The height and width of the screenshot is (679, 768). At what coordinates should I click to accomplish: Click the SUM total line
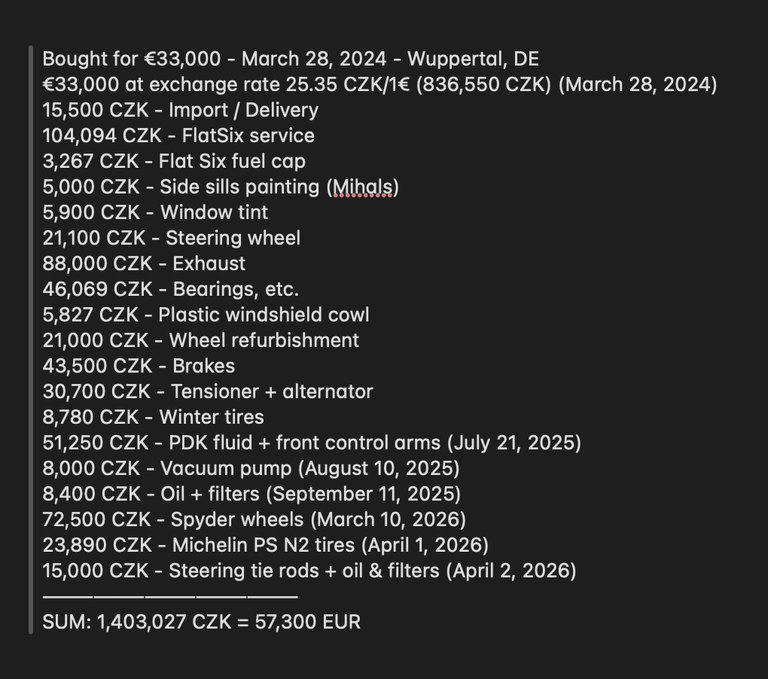(201, 622)
